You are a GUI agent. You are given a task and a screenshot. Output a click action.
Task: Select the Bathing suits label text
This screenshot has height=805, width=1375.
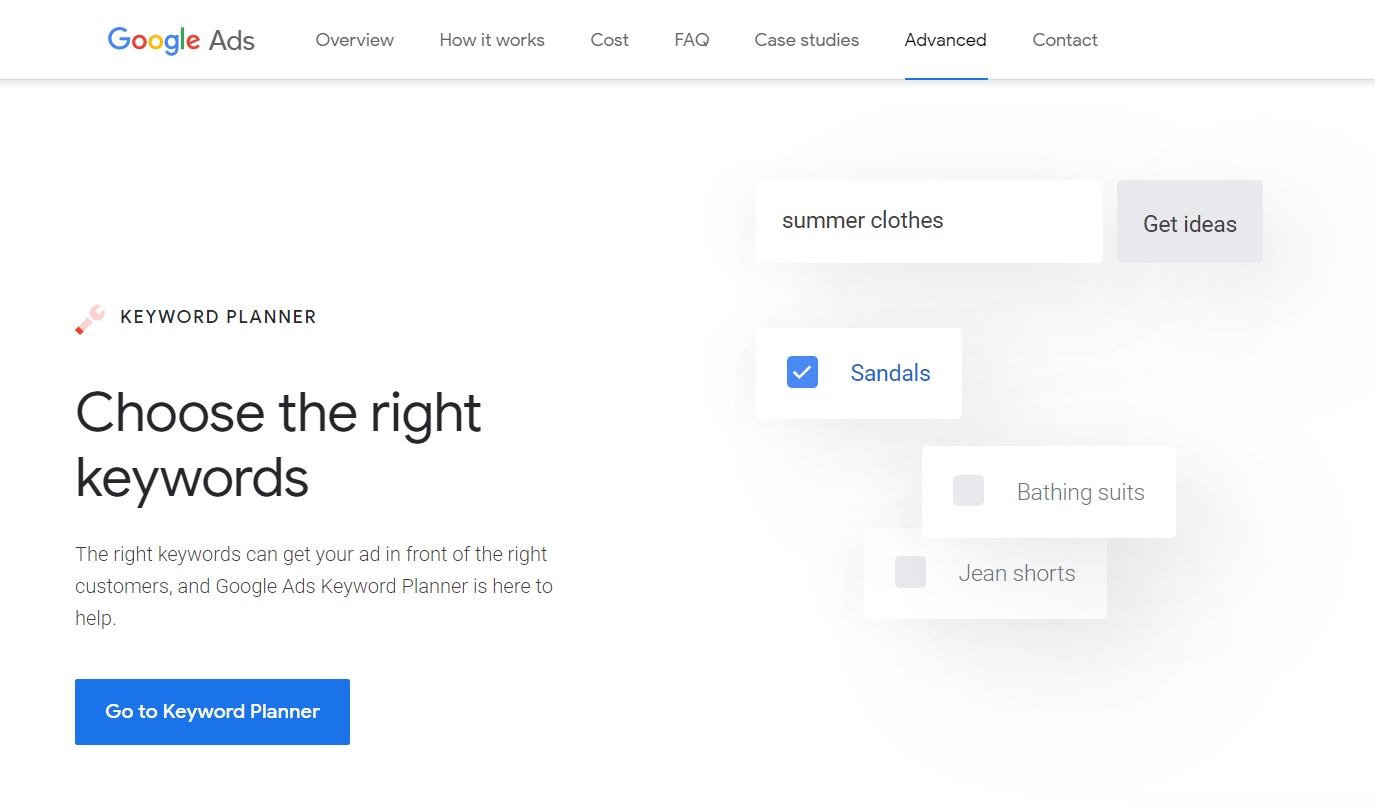pyautogui.click(x=1081, y=492)
